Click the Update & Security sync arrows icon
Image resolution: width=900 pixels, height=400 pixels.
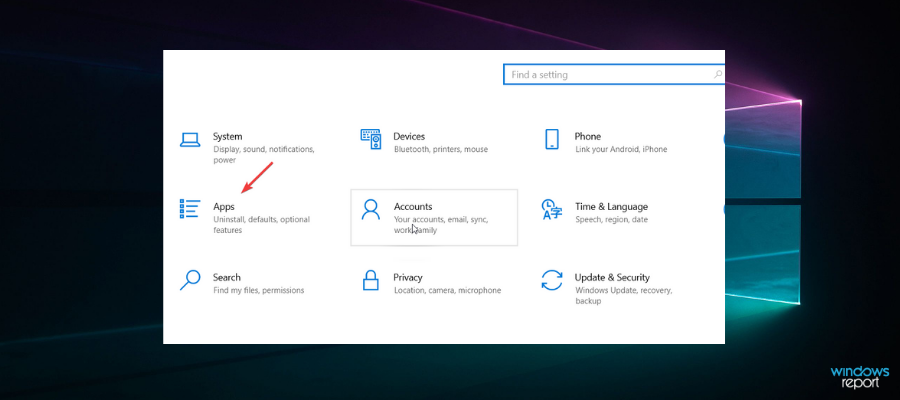click(552, 280)
